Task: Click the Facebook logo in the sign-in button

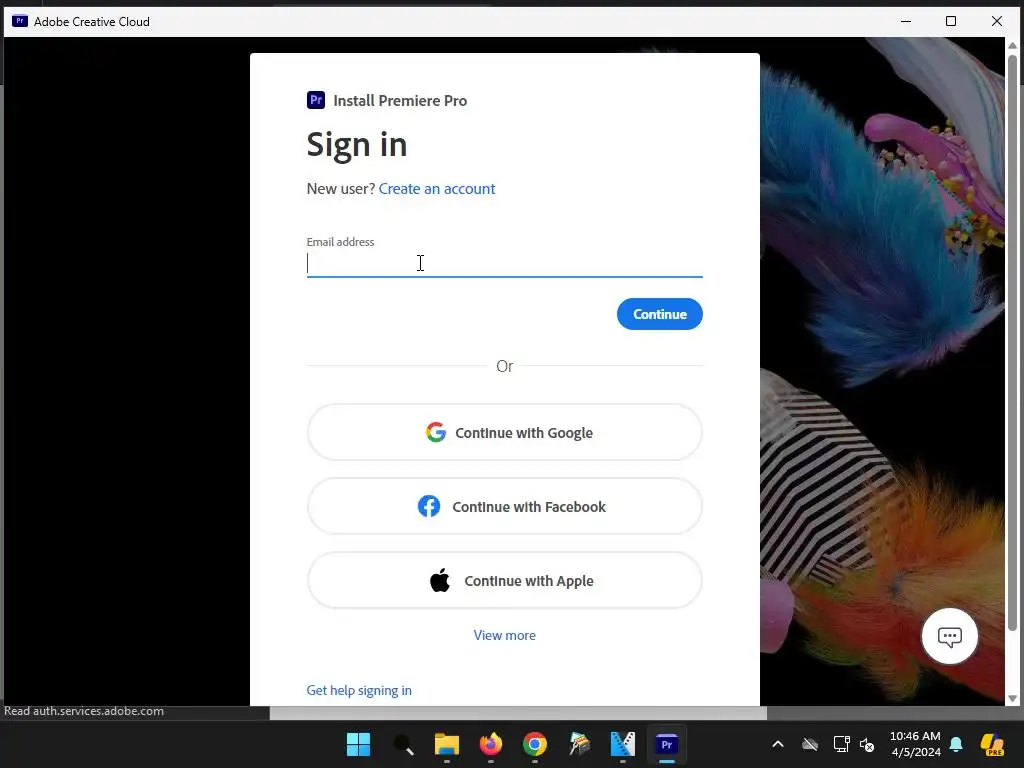Action: pos(429,506)
